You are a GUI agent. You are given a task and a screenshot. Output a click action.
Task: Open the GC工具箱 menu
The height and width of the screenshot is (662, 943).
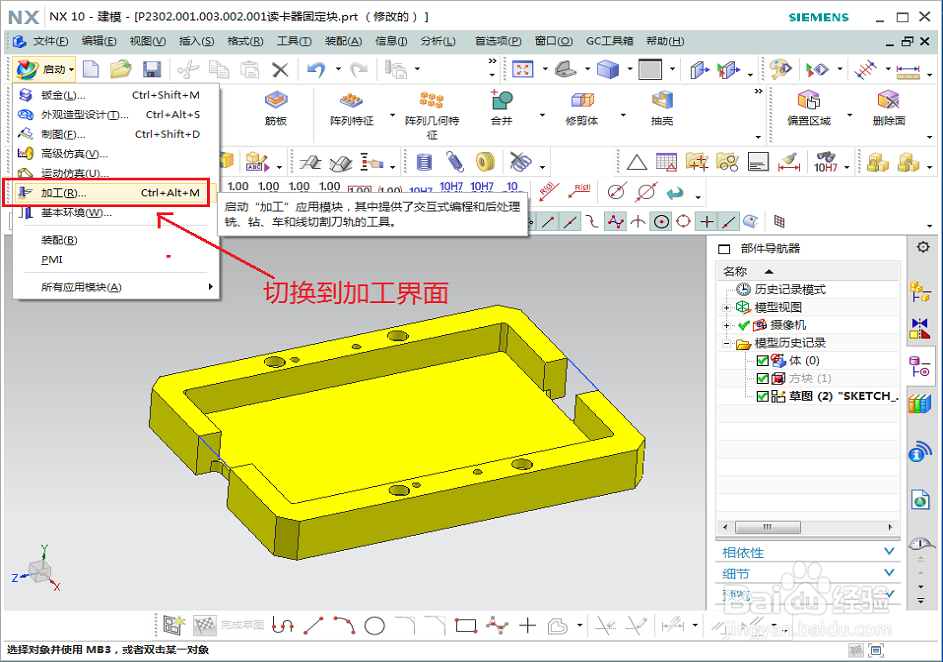click(x=610, y=41)
